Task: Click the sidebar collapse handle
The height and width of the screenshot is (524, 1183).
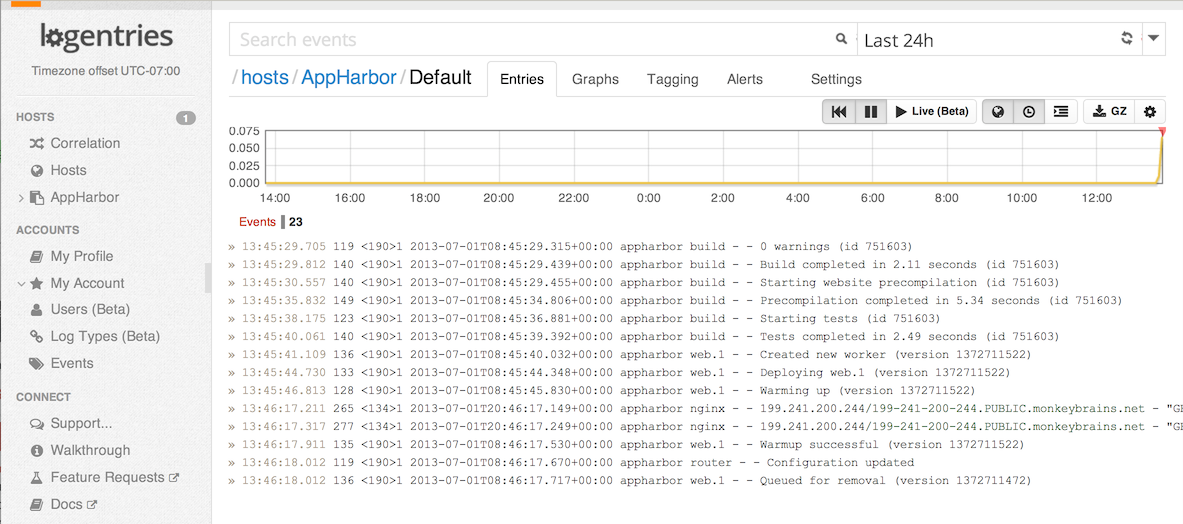Action: pos(208,278)
